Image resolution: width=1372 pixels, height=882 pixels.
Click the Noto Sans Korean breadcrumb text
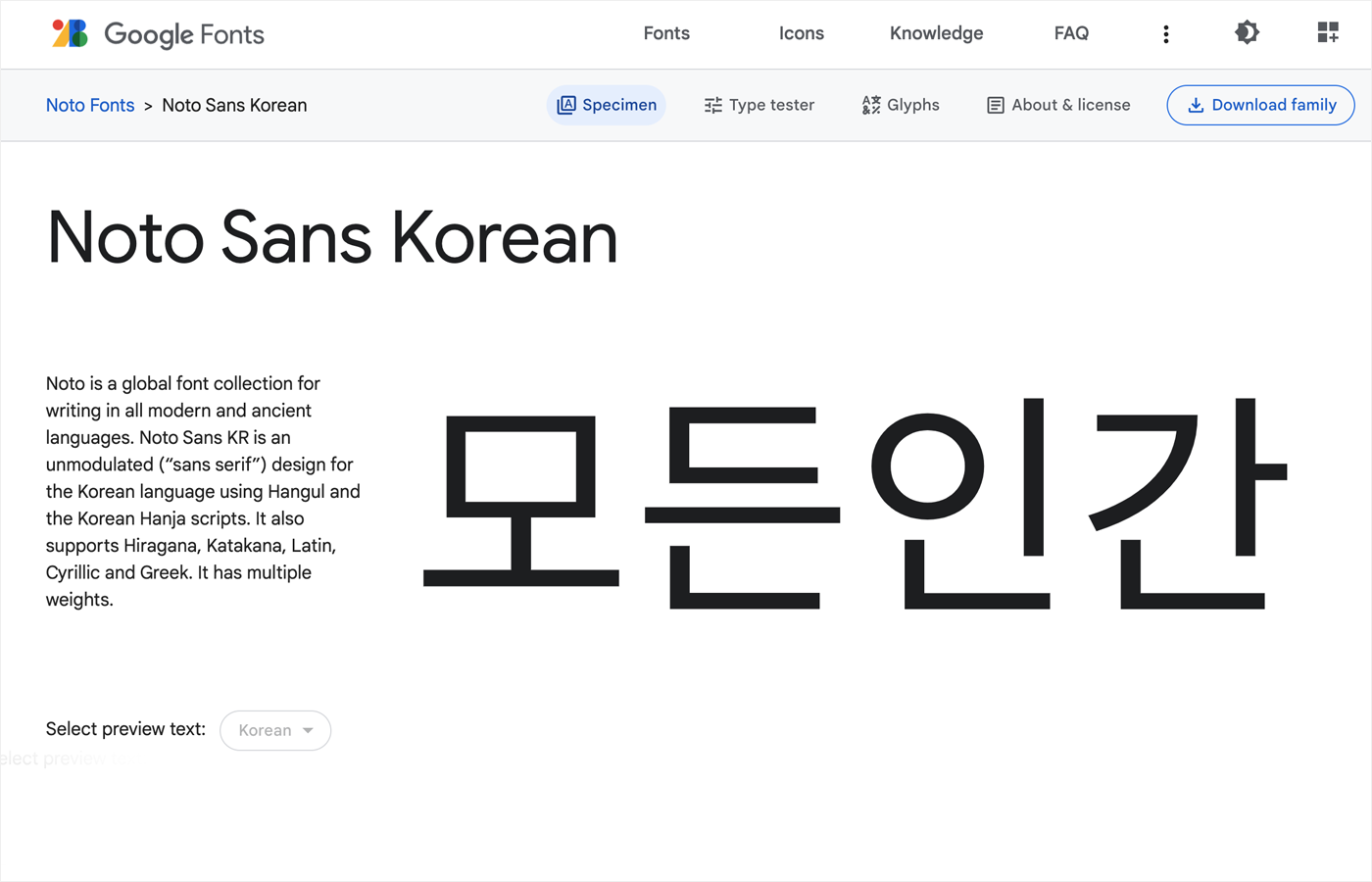point(234,105)
